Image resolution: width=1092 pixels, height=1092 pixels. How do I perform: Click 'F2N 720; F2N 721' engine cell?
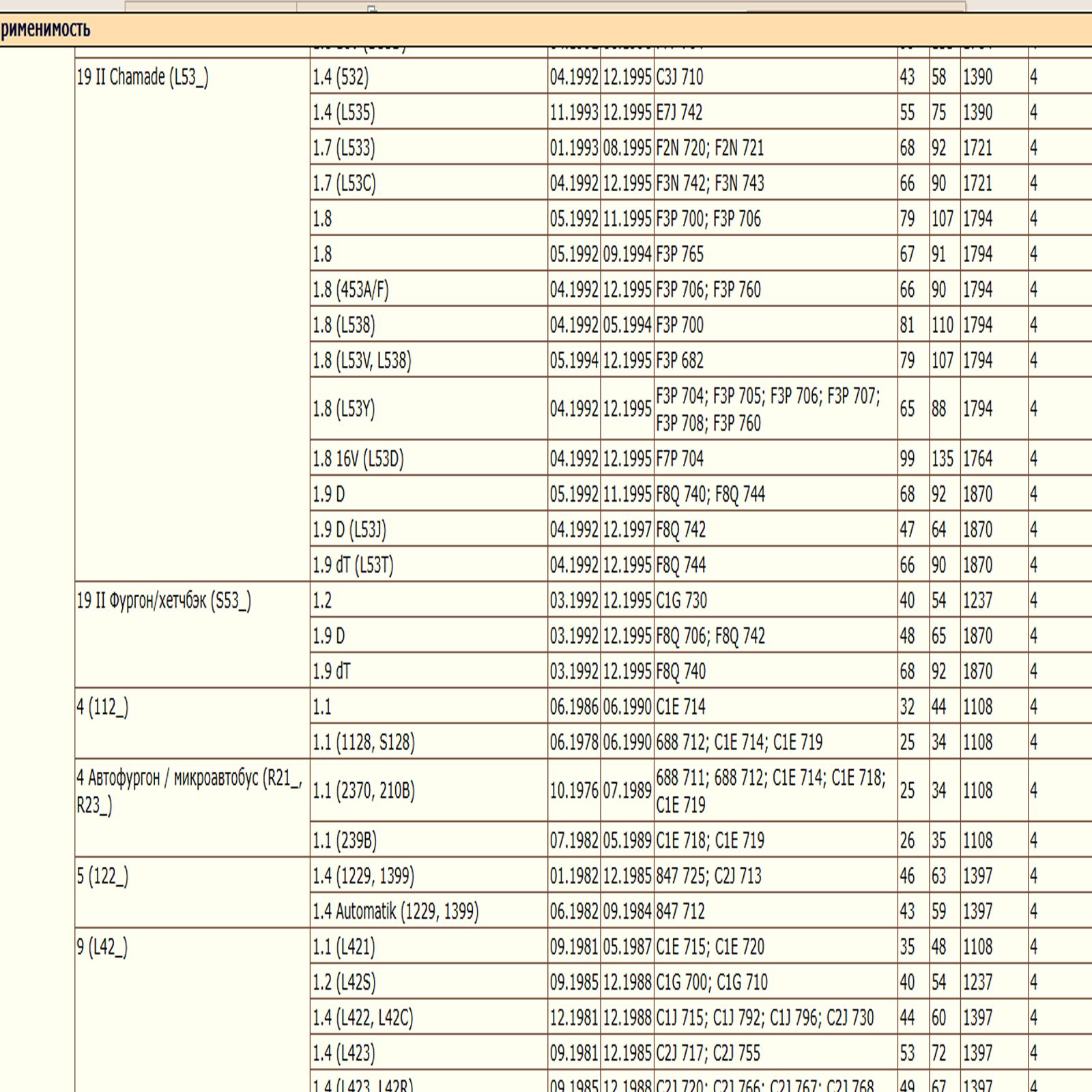(x=710, y=148)
